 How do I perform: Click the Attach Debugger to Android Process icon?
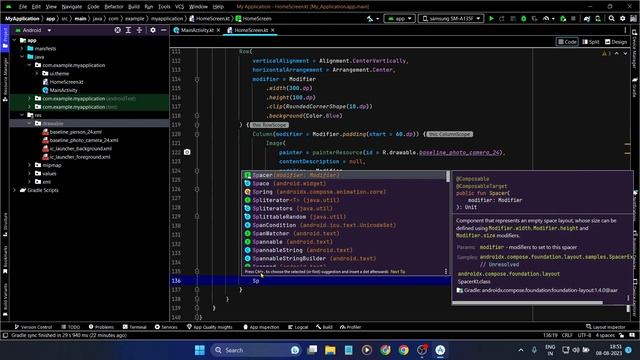[x=563, y=18]
